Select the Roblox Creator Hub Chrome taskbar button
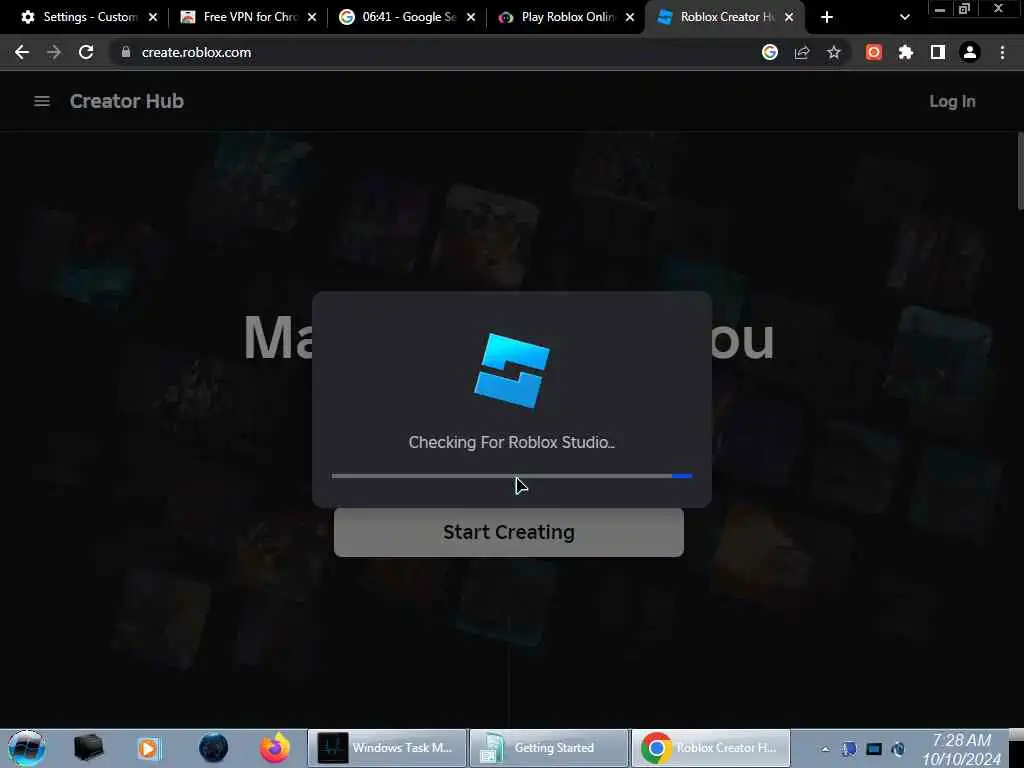Image resolution: width=1024 pixels, height=768 pixels. click(711, 748)
